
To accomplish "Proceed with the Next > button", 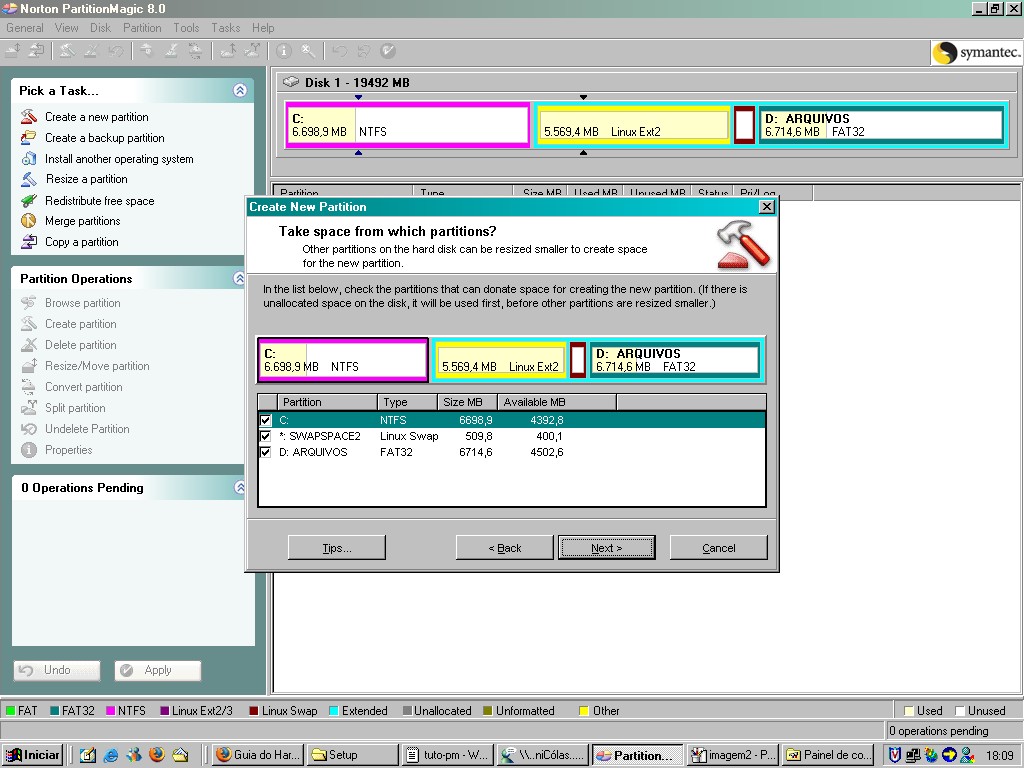I will (607, 548).
